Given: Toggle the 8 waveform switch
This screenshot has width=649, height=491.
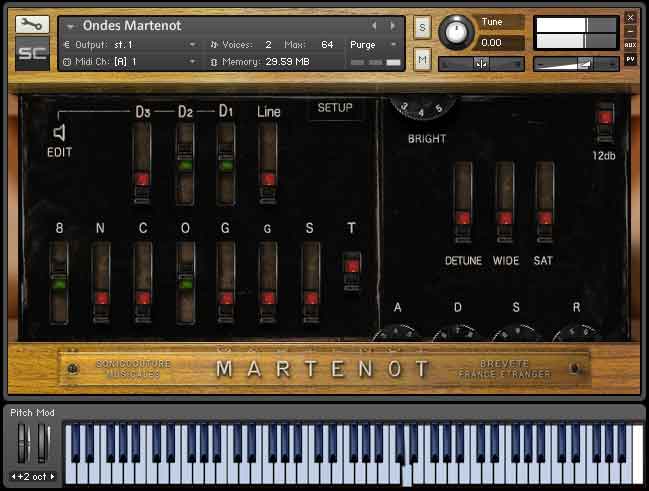Looking at the screenshot, I should [x=59, y=282].
